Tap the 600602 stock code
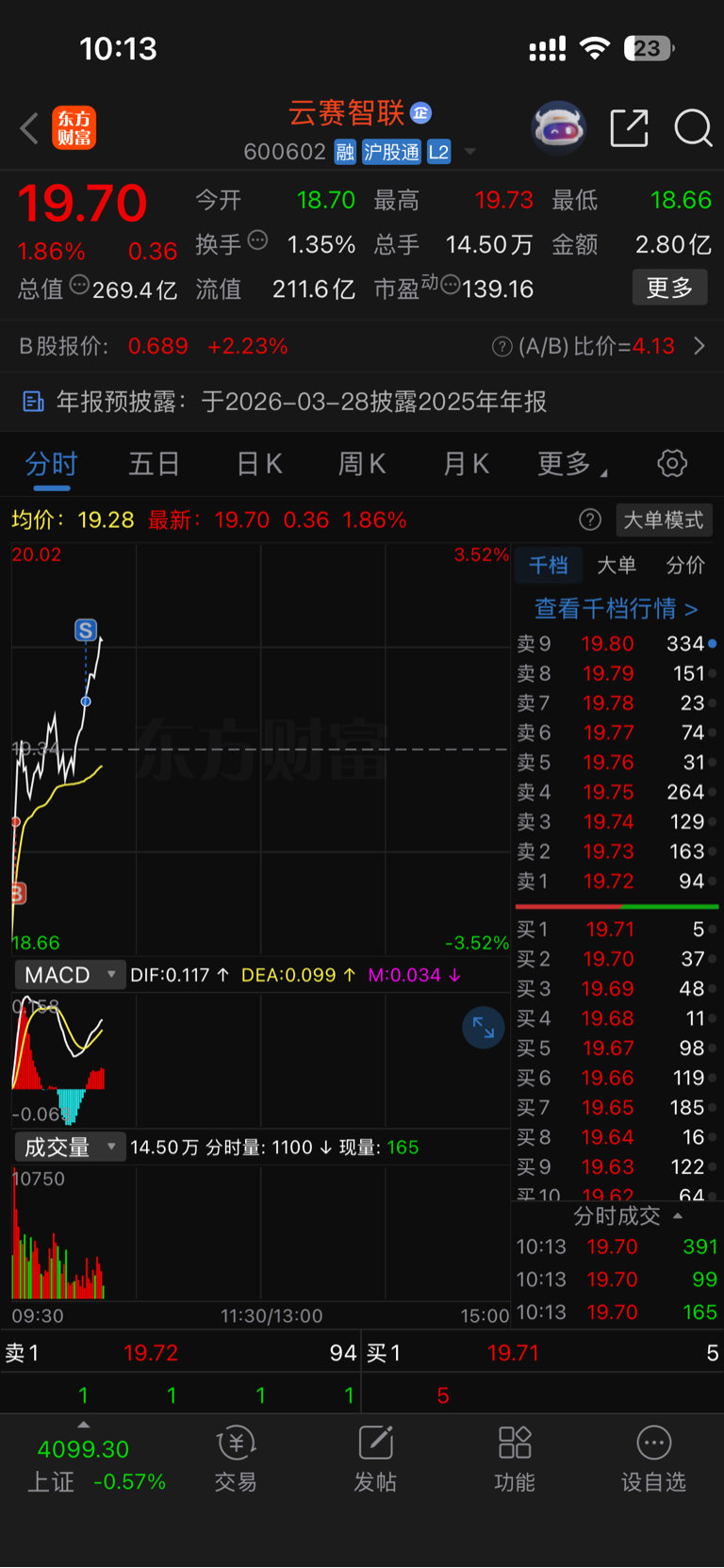Screen dimensions: 724x1568 tap(285, 152)
